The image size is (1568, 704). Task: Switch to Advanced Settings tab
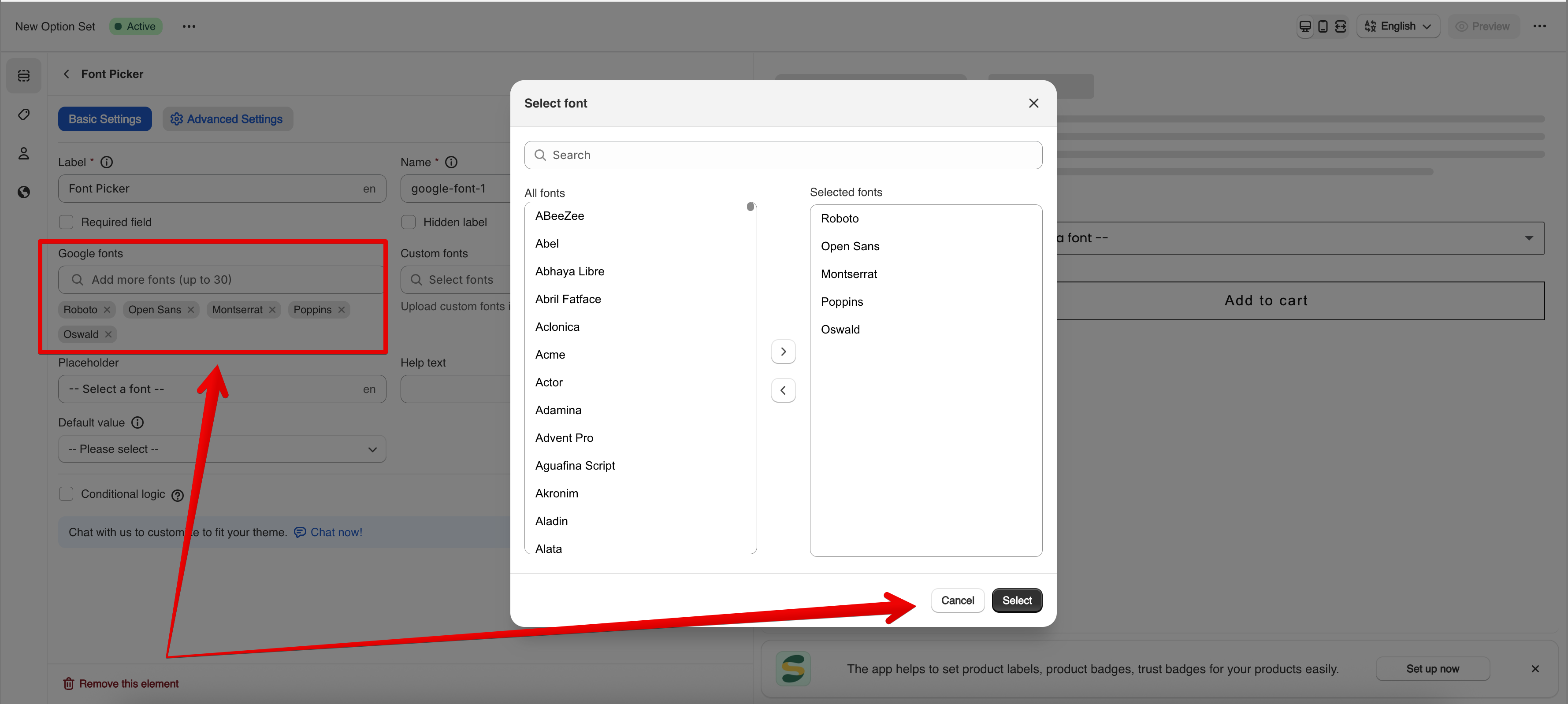[x=227, y=119]
